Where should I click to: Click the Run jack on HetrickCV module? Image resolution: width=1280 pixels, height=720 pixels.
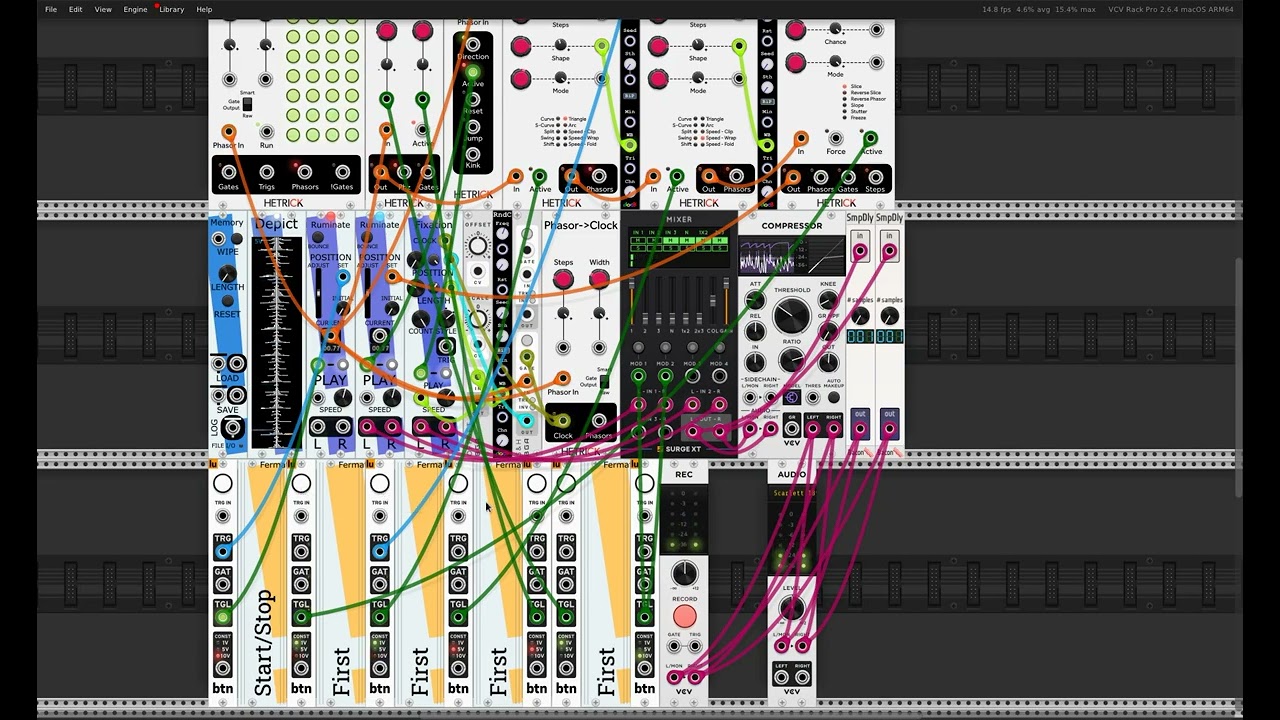(x=266, y=131)
